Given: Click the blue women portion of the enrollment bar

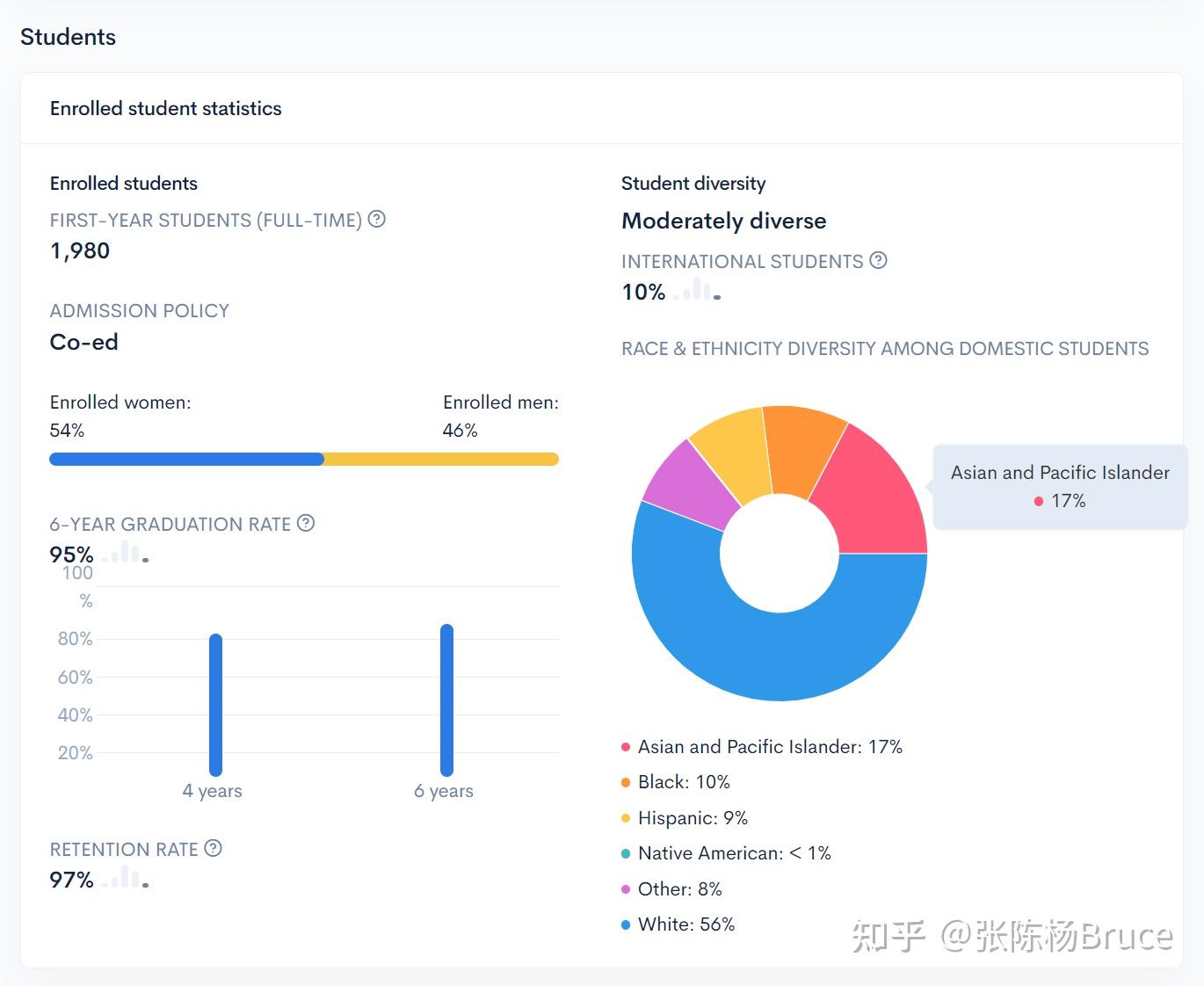Looking at the screenshot, I should (185, 458).
